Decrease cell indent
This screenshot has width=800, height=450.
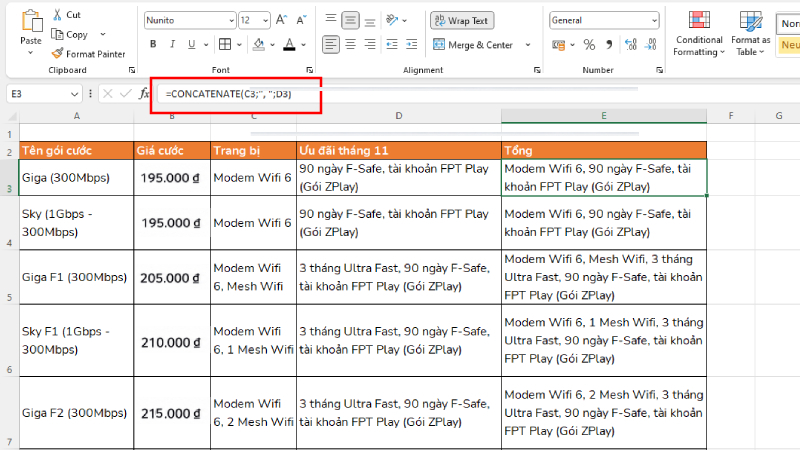[x=392, y=44]
